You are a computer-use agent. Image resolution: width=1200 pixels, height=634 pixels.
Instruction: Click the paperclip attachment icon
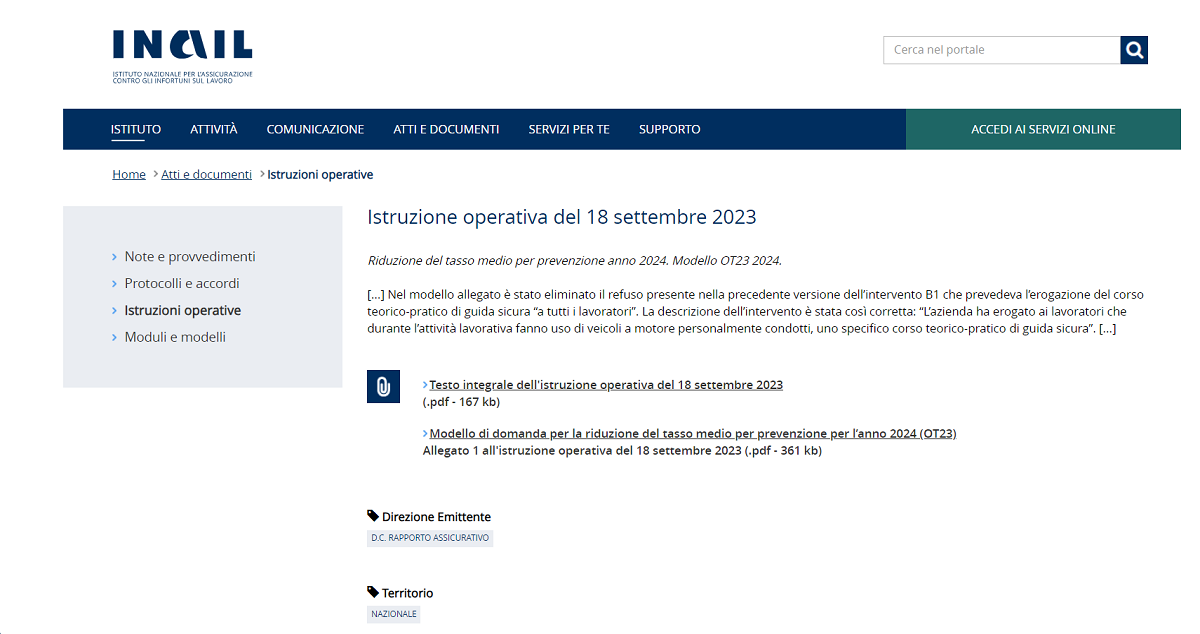coord(383,386)
